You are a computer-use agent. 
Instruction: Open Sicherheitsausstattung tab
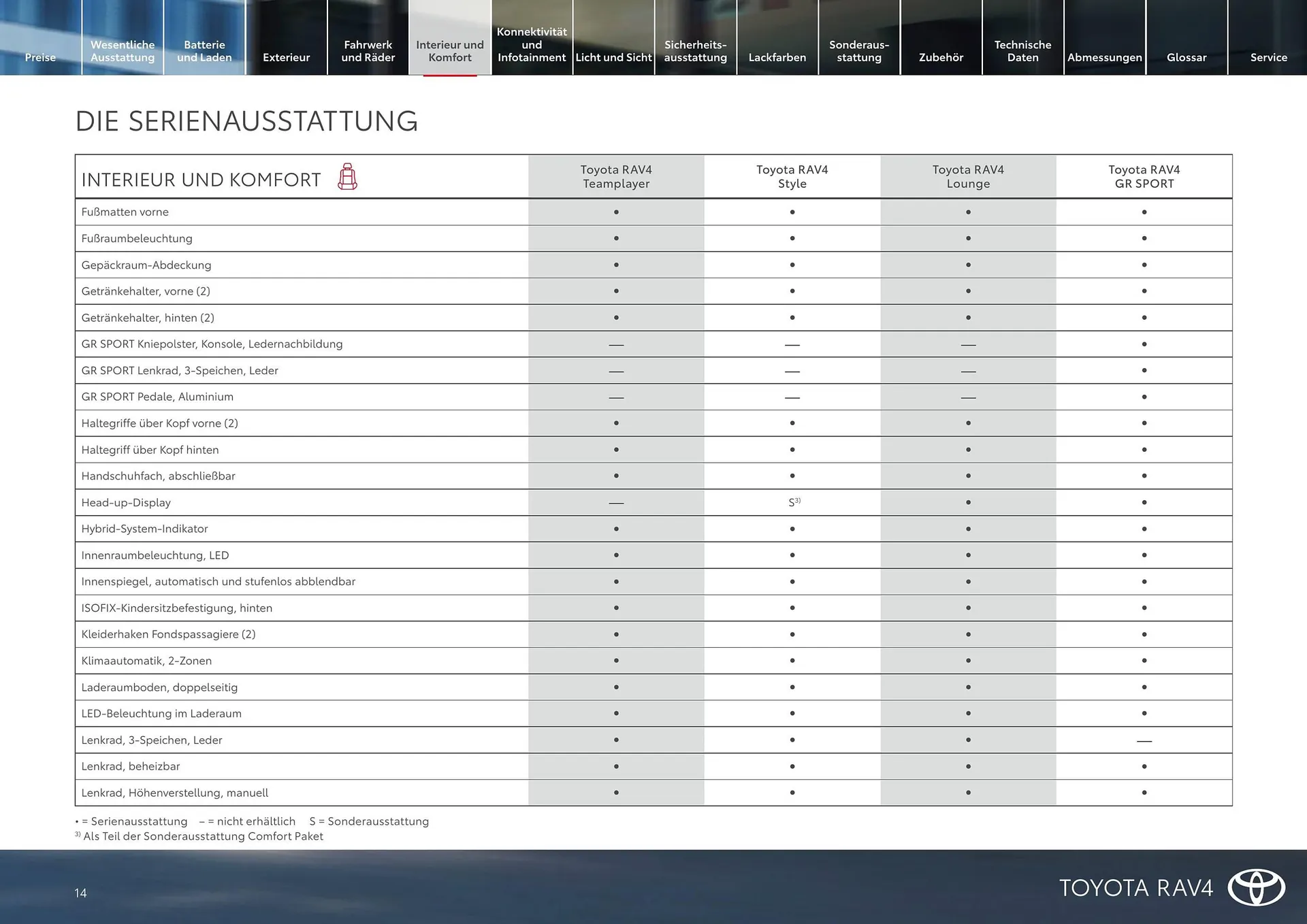point(695,51)
